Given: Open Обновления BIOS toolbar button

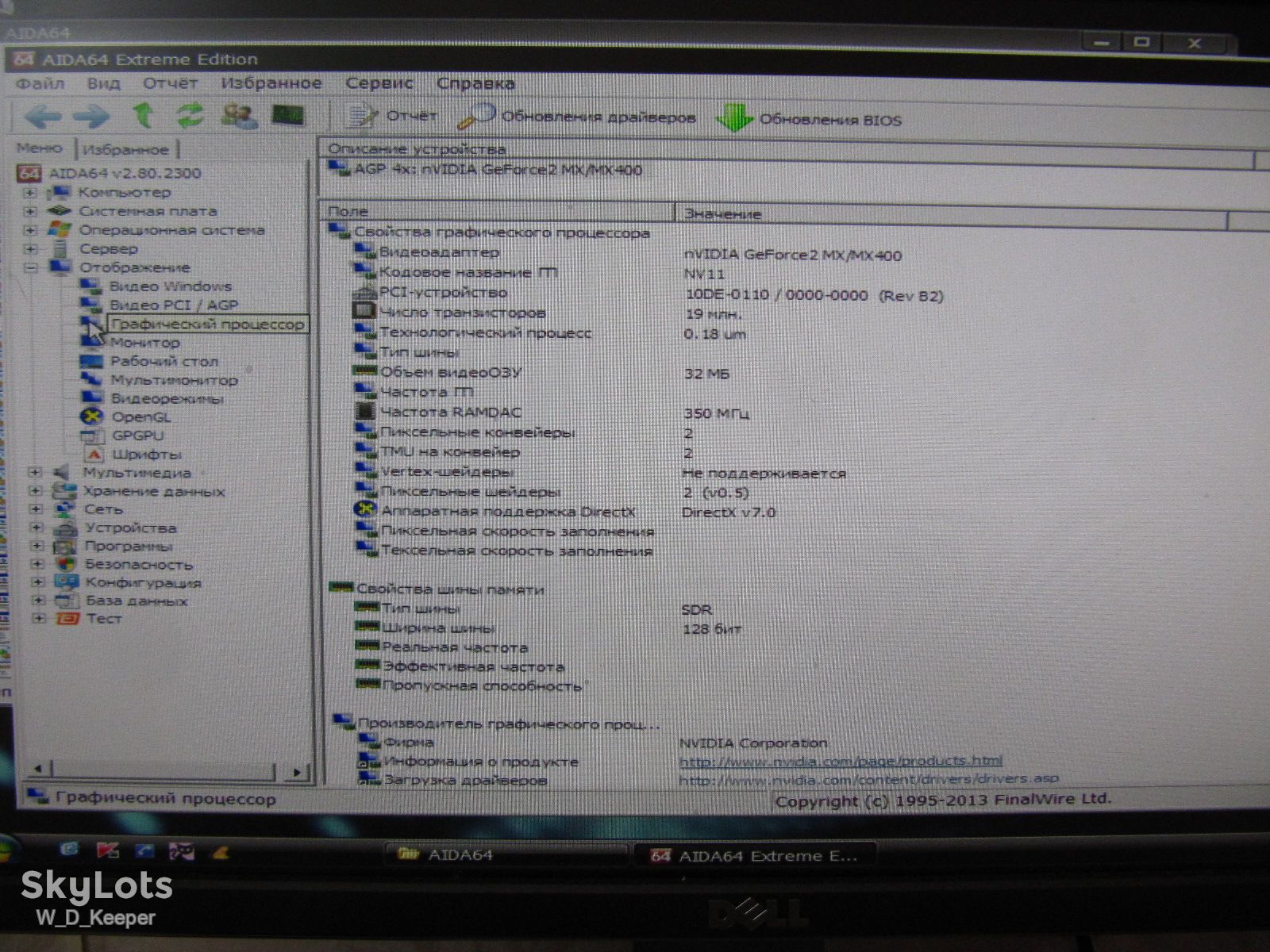Looking at the screenshot, I should coord(810,120).
